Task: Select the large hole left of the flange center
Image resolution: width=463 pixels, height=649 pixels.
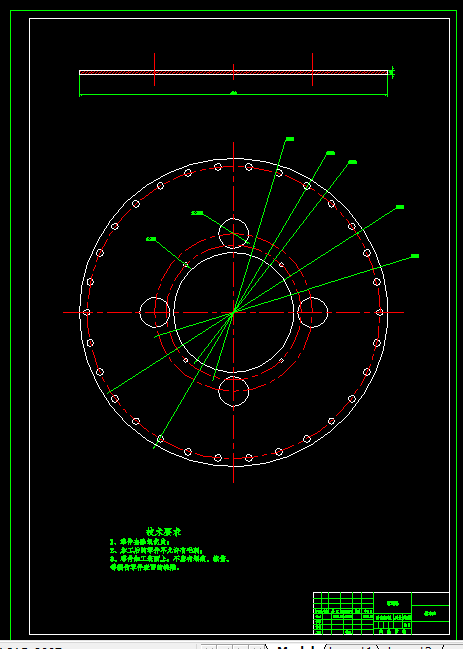Action: click(155, 312)
